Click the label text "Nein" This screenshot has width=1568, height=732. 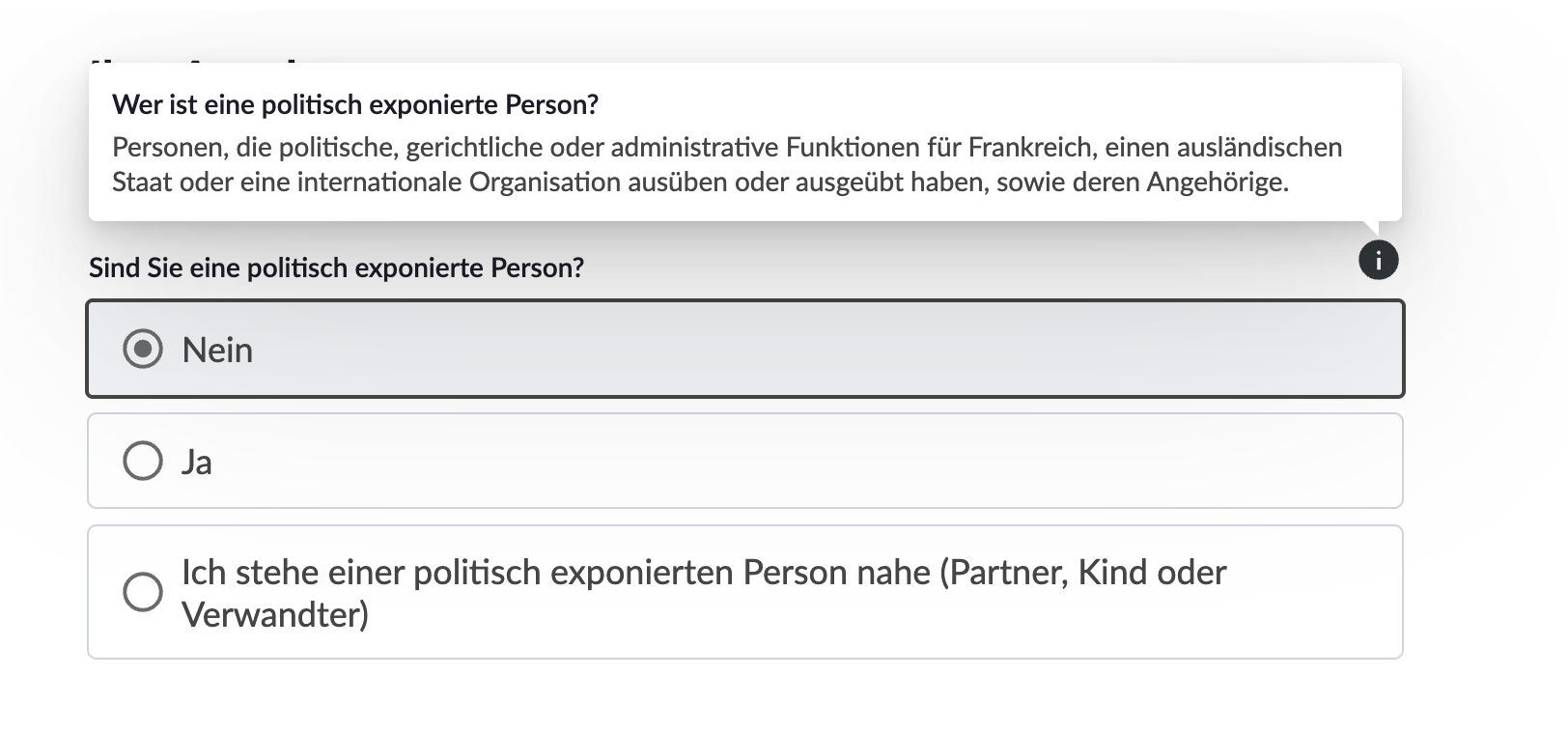click(217, 350)
